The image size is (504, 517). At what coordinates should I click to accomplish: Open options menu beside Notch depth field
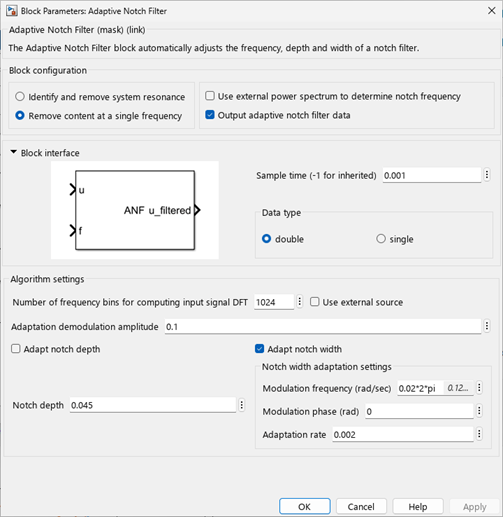tap(241, 405)
